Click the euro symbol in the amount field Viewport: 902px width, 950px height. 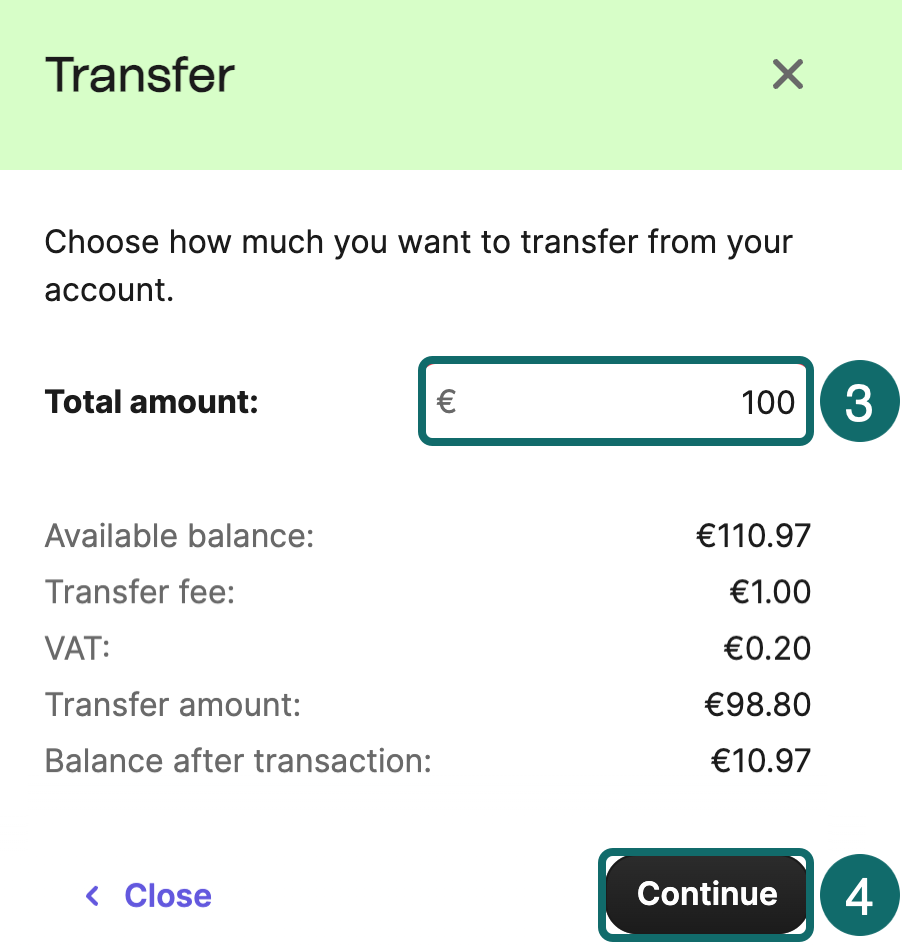[x=447, y=402]
